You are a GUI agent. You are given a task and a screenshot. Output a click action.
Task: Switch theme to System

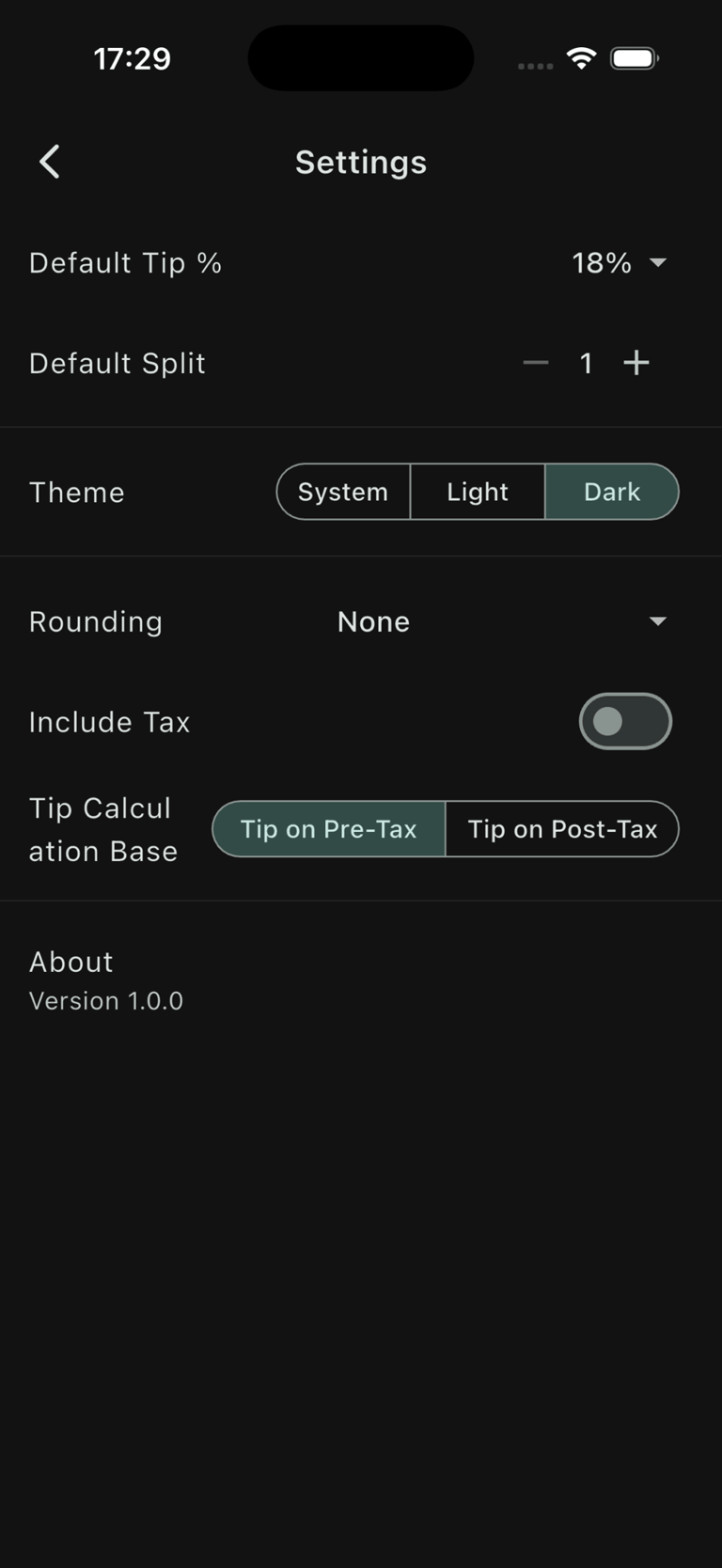tap(343, 492)
